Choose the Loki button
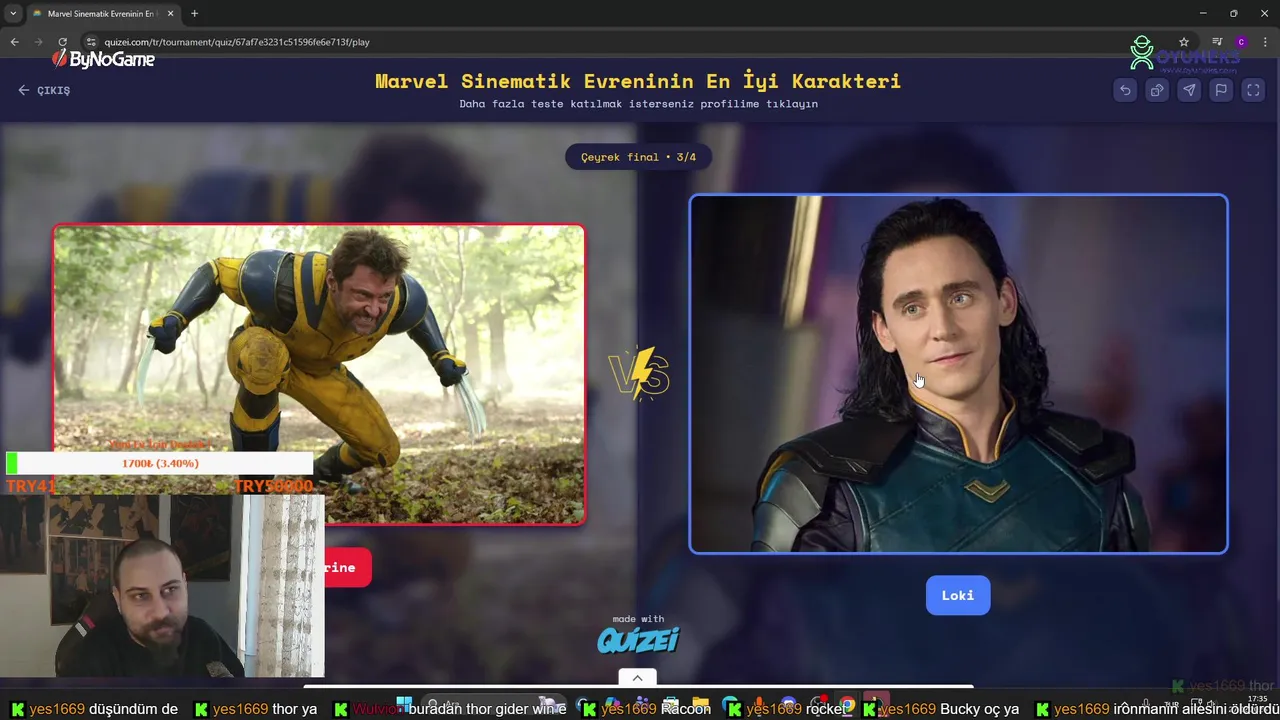 coord(957,595)
